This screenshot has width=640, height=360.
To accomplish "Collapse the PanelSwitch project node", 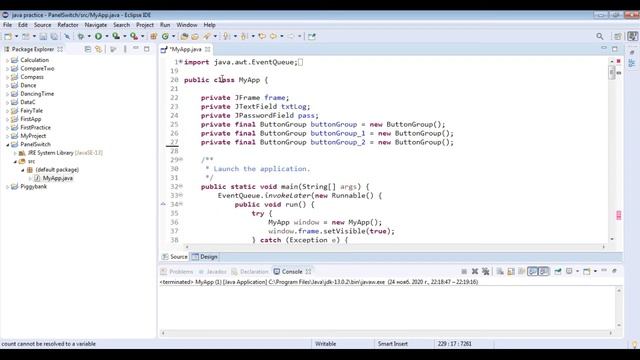I will tap(7, 144).
